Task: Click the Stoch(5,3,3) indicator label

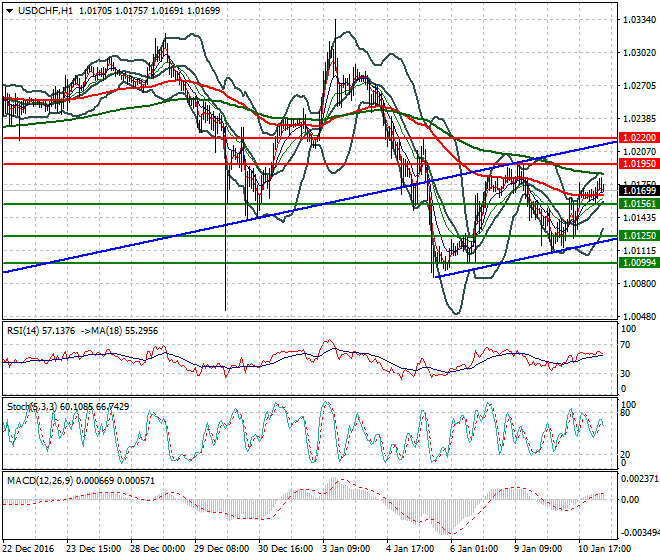Action: pyautogui.click(x=32, y=407)
